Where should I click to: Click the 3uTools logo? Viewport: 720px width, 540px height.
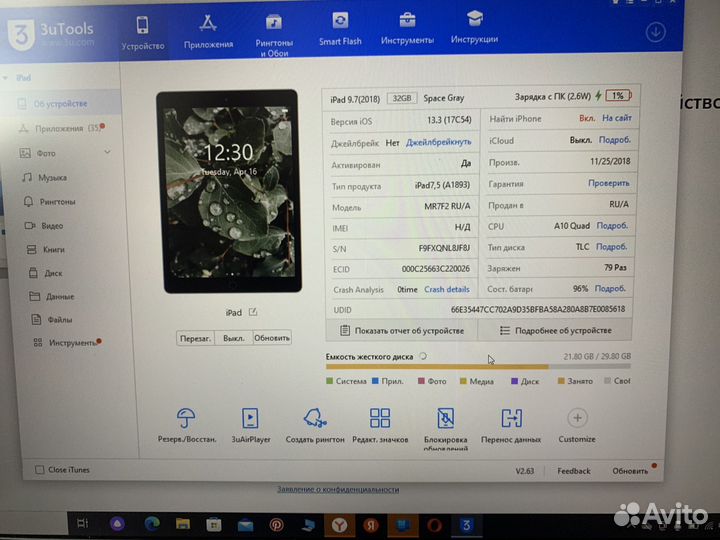(x=51, y=34)
